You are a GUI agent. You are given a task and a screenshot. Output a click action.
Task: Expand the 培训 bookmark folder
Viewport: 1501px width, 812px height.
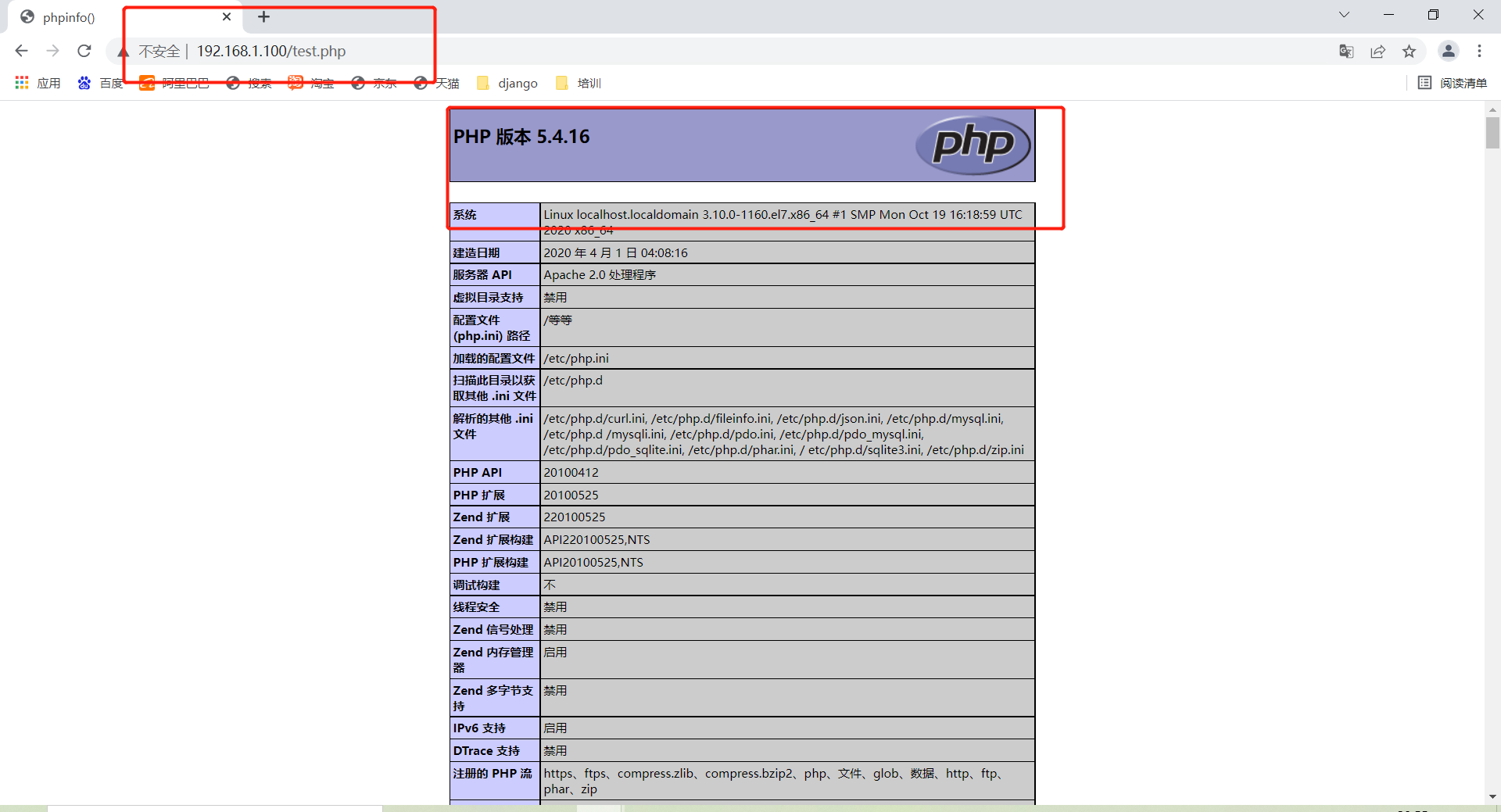pos(578,83)
